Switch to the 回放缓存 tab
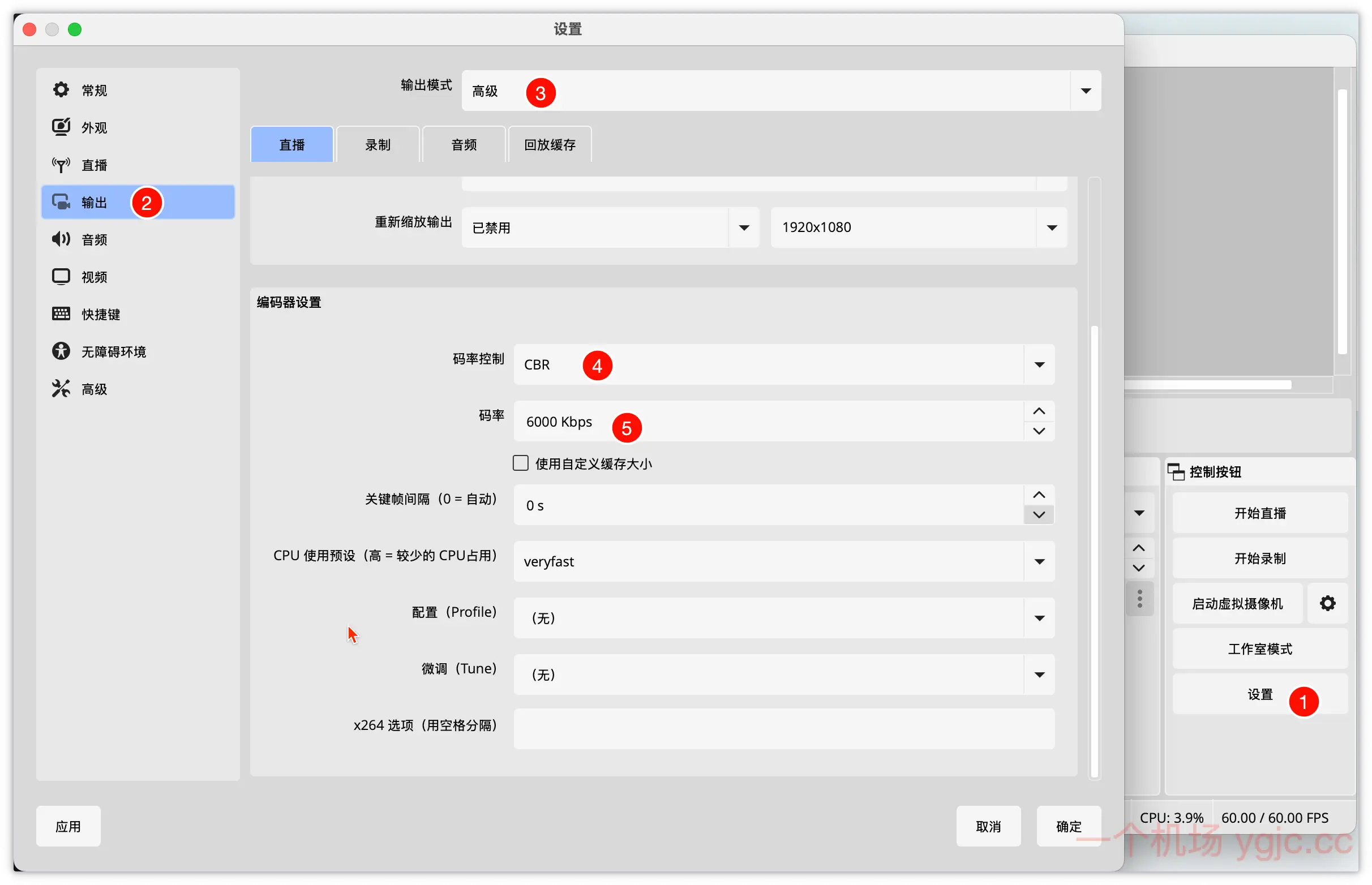 point(549,144)
